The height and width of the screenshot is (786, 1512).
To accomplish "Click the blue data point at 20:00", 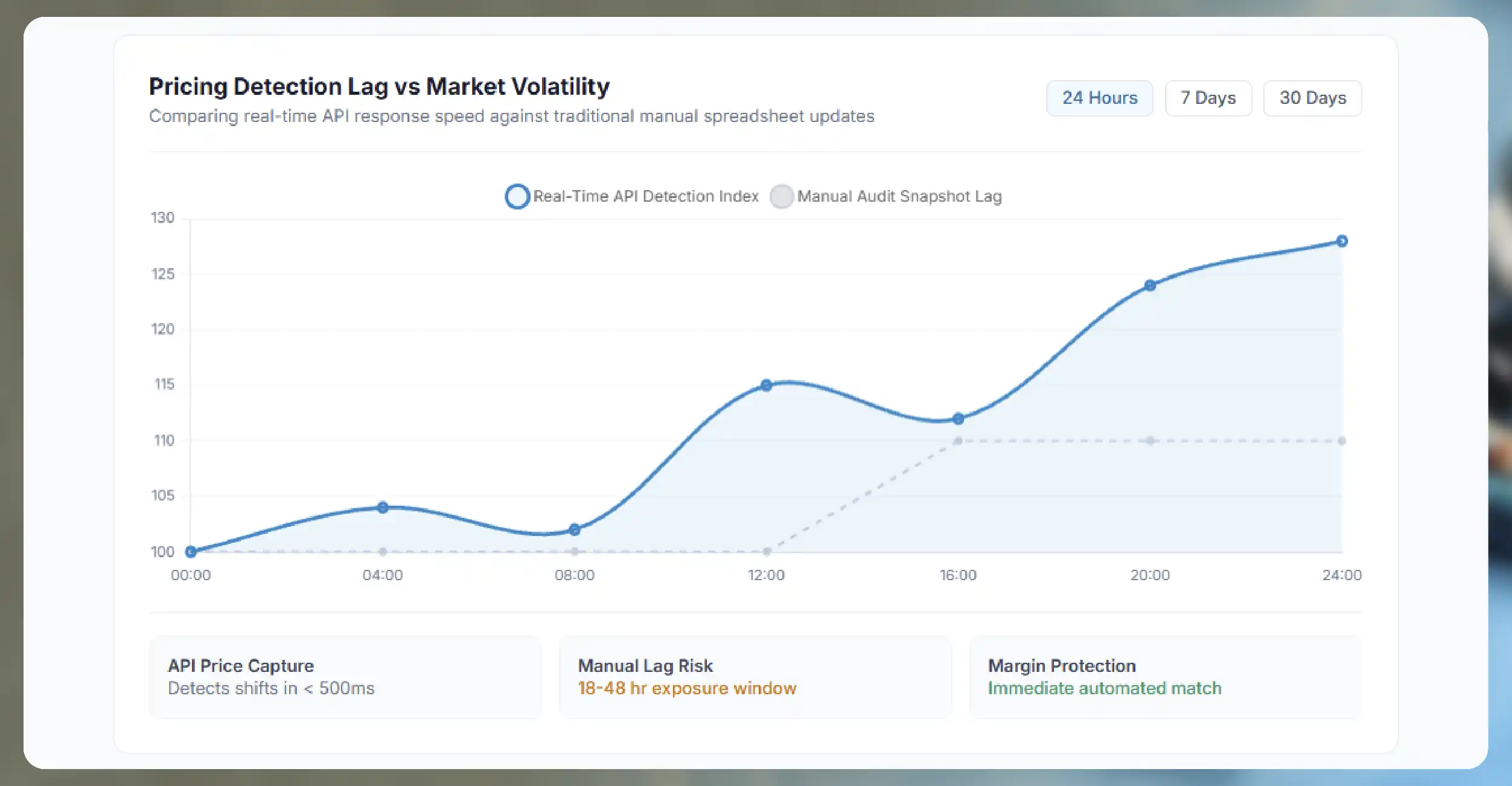I will coord(1150,285).
